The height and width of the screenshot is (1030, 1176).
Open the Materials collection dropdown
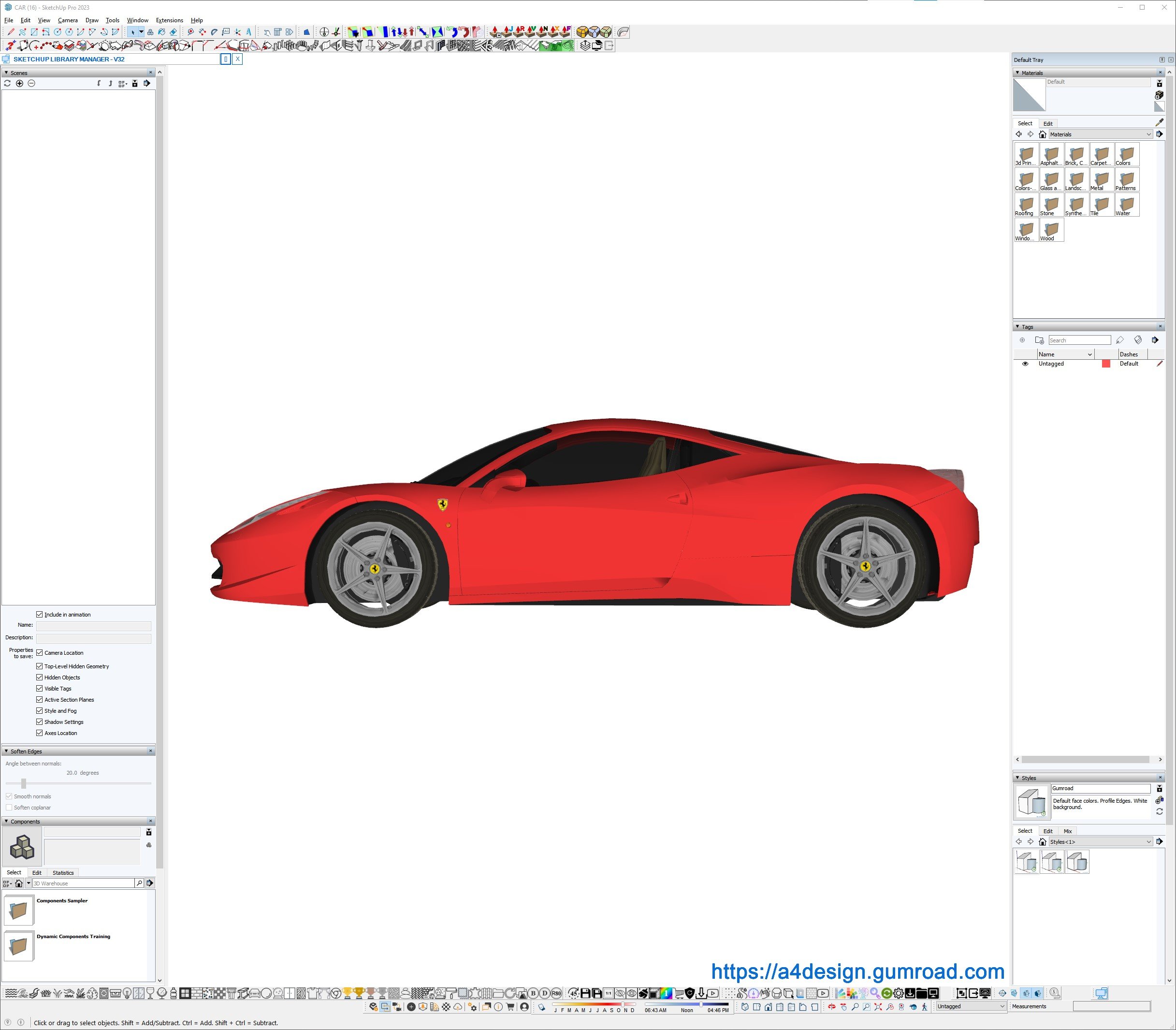click(1148, 134)
